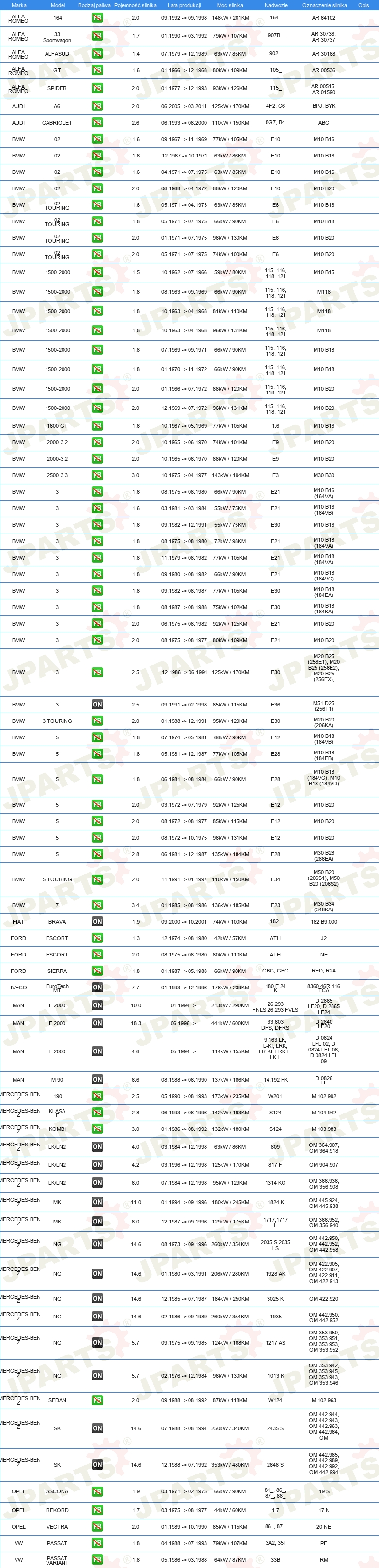The image size is (379, 1568).
Task: Select the Rodzaj paliwa column header
Action: point(95,5)
